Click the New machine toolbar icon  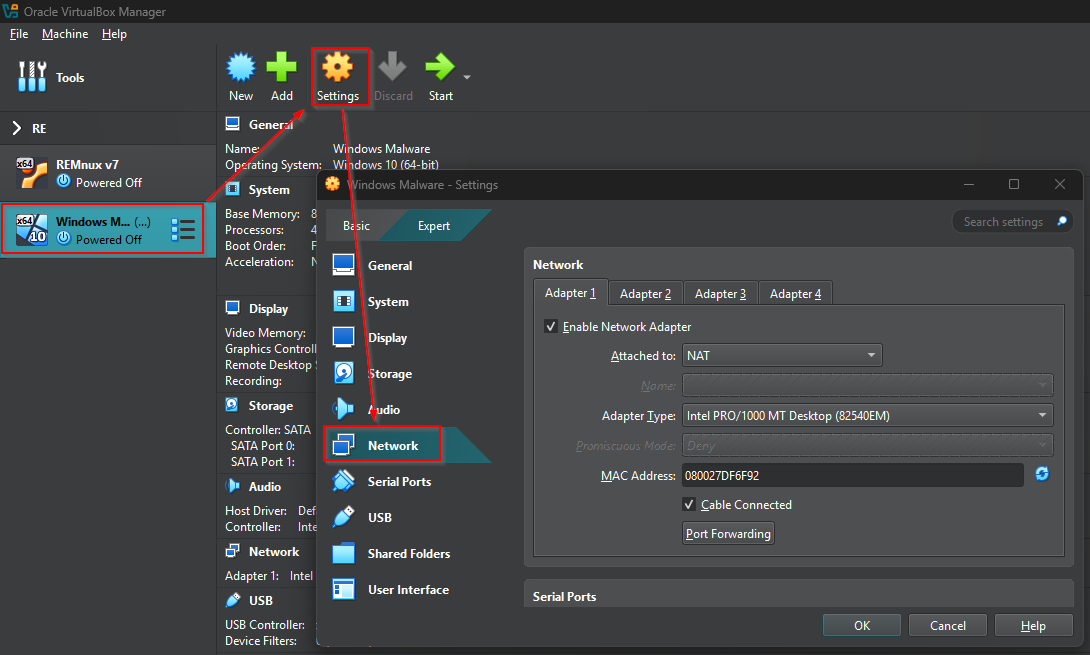pyautogui.click(x=241, y=67)
